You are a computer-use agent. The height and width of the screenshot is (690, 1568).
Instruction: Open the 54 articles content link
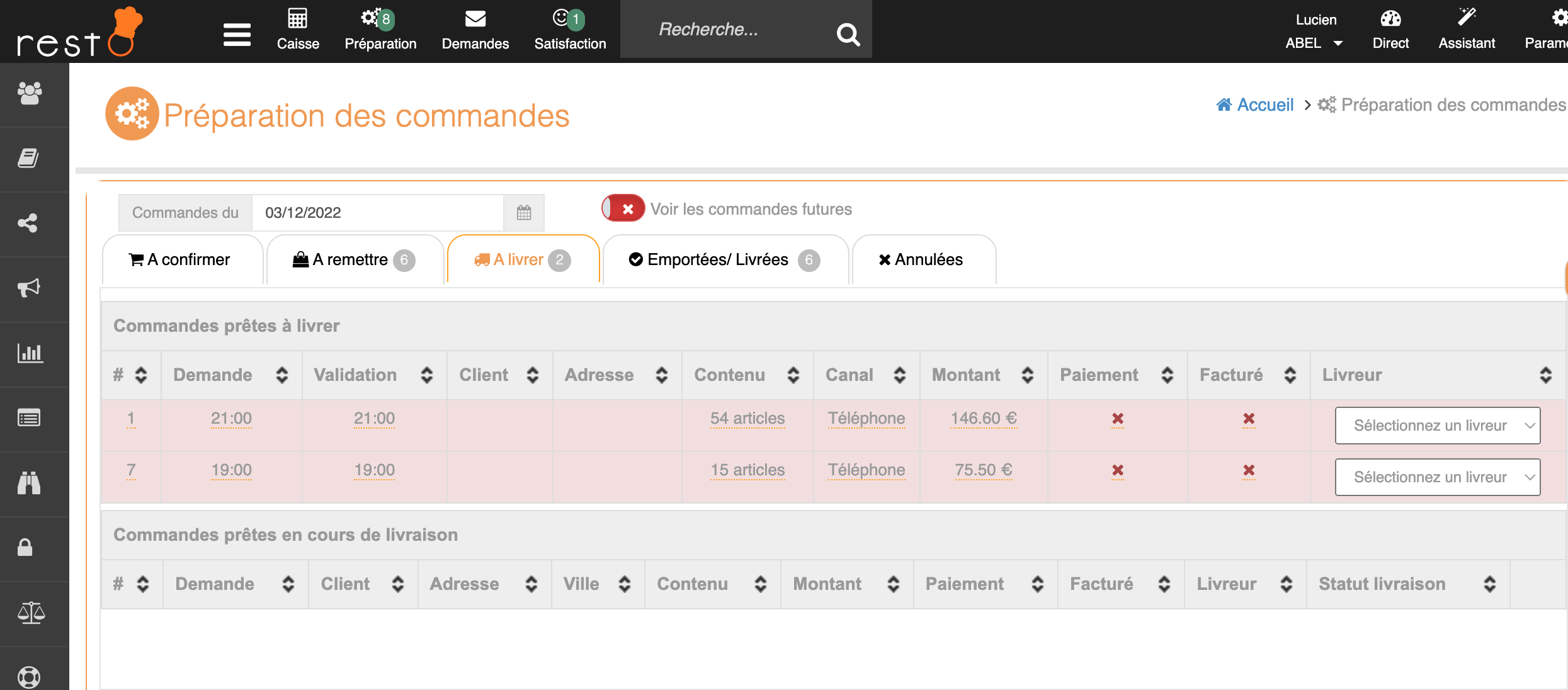[x=747, y=419]
